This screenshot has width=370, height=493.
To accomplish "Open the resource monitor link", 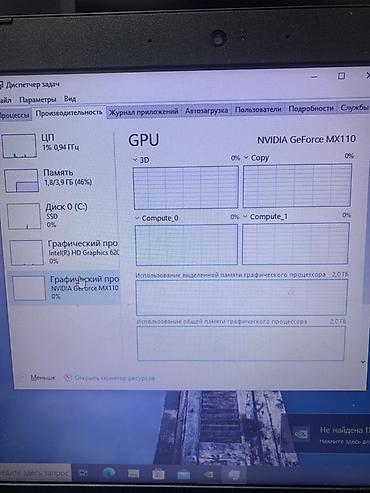I will point(115,378).
